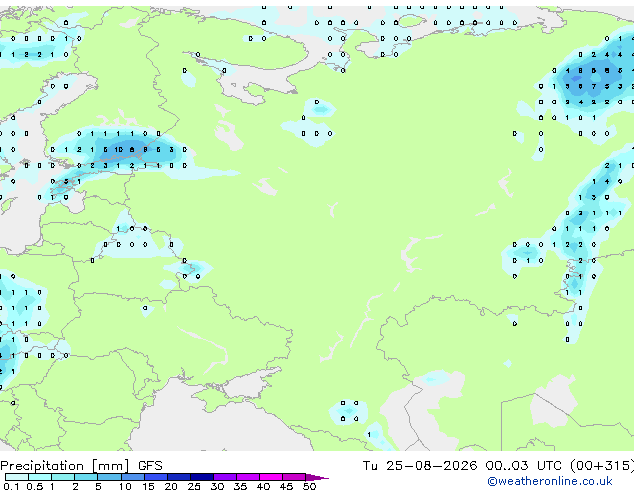
Task: Click the 1–2 mm legend color swatch
Action: 63,477
